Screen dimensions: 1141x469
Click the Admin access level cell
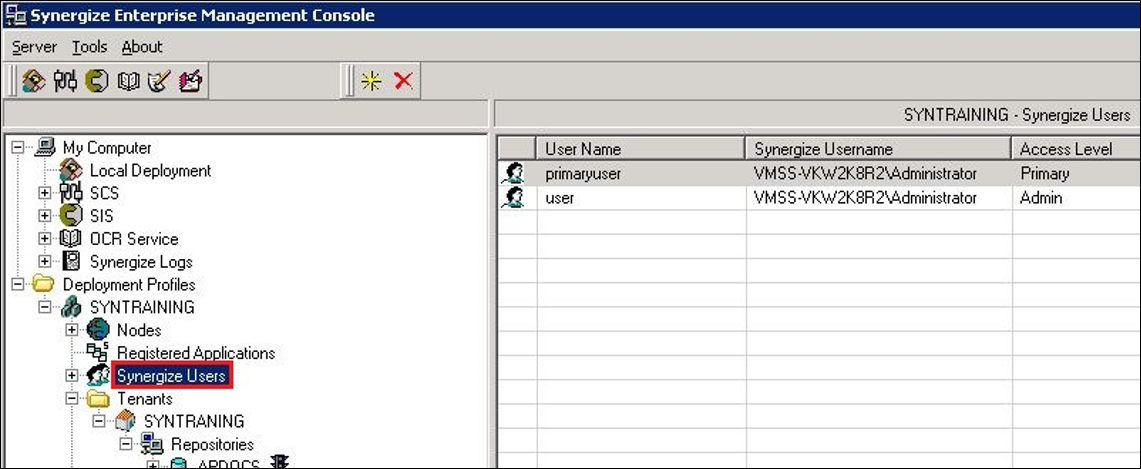click(x=1076, y=197)
